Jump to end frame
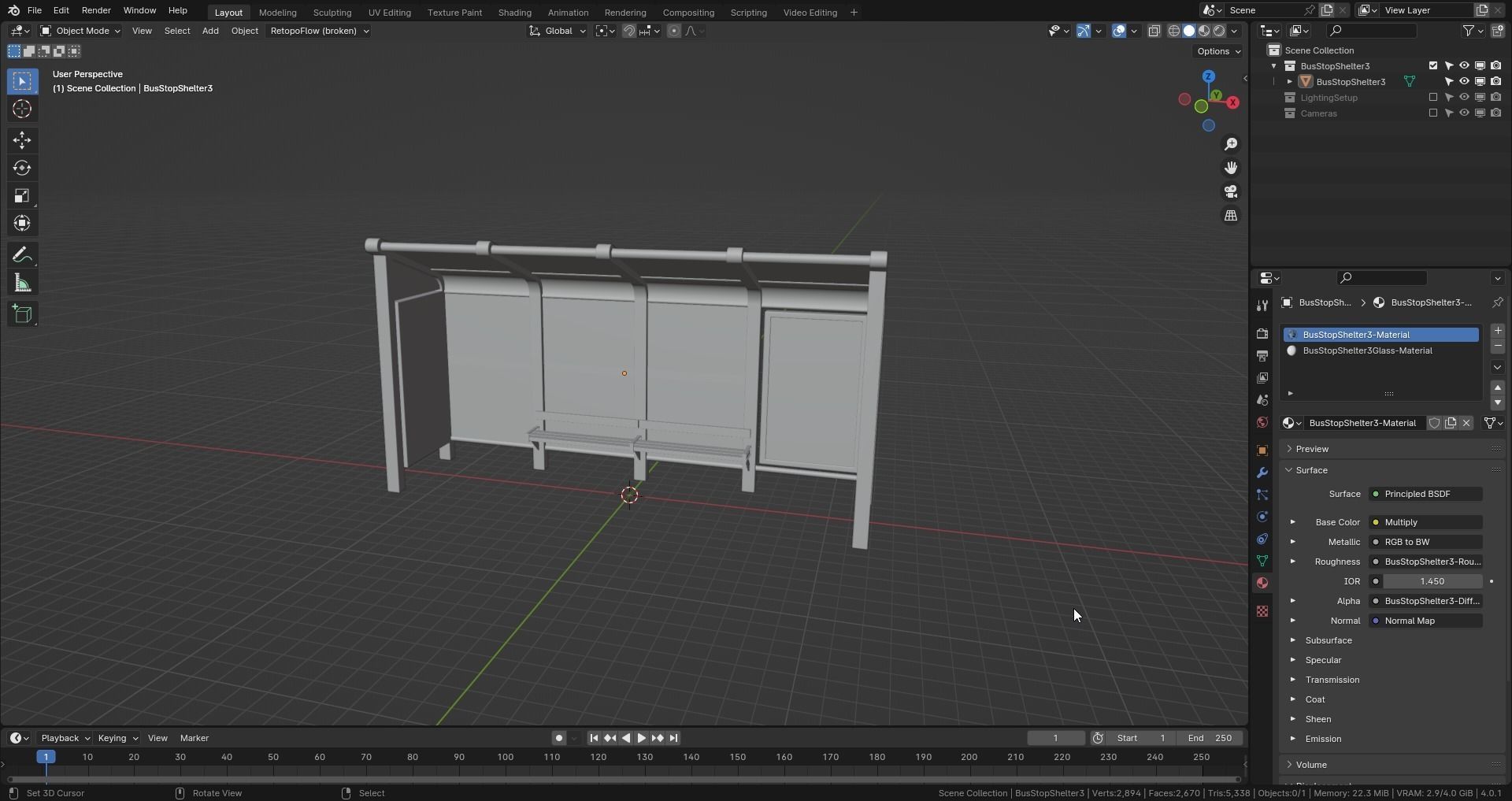The image size is (1512, 801). point(673,738)
